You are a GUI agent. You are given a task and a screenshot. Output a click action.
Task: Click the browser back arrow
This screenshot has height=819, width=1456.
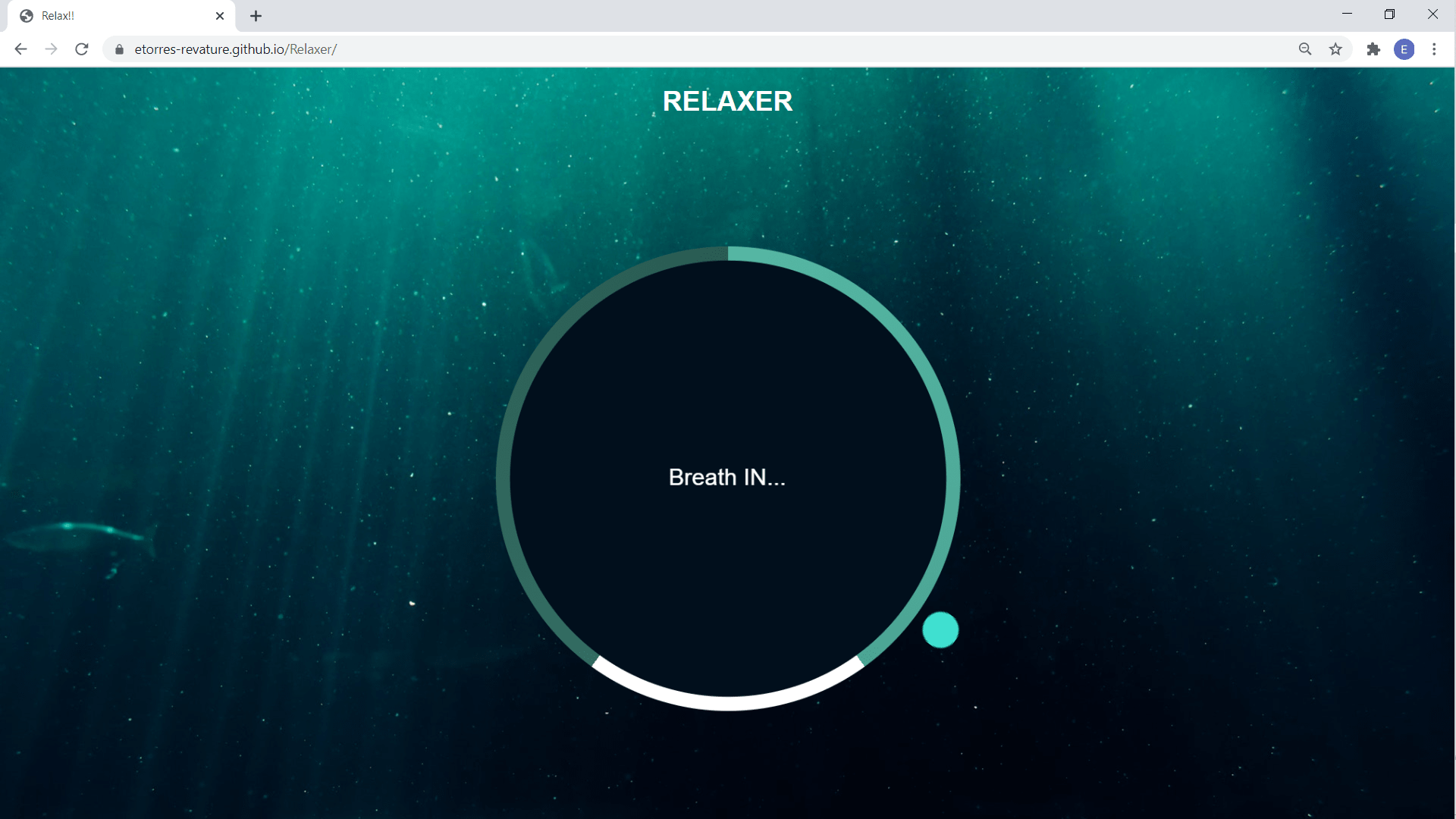click(20, 49)
